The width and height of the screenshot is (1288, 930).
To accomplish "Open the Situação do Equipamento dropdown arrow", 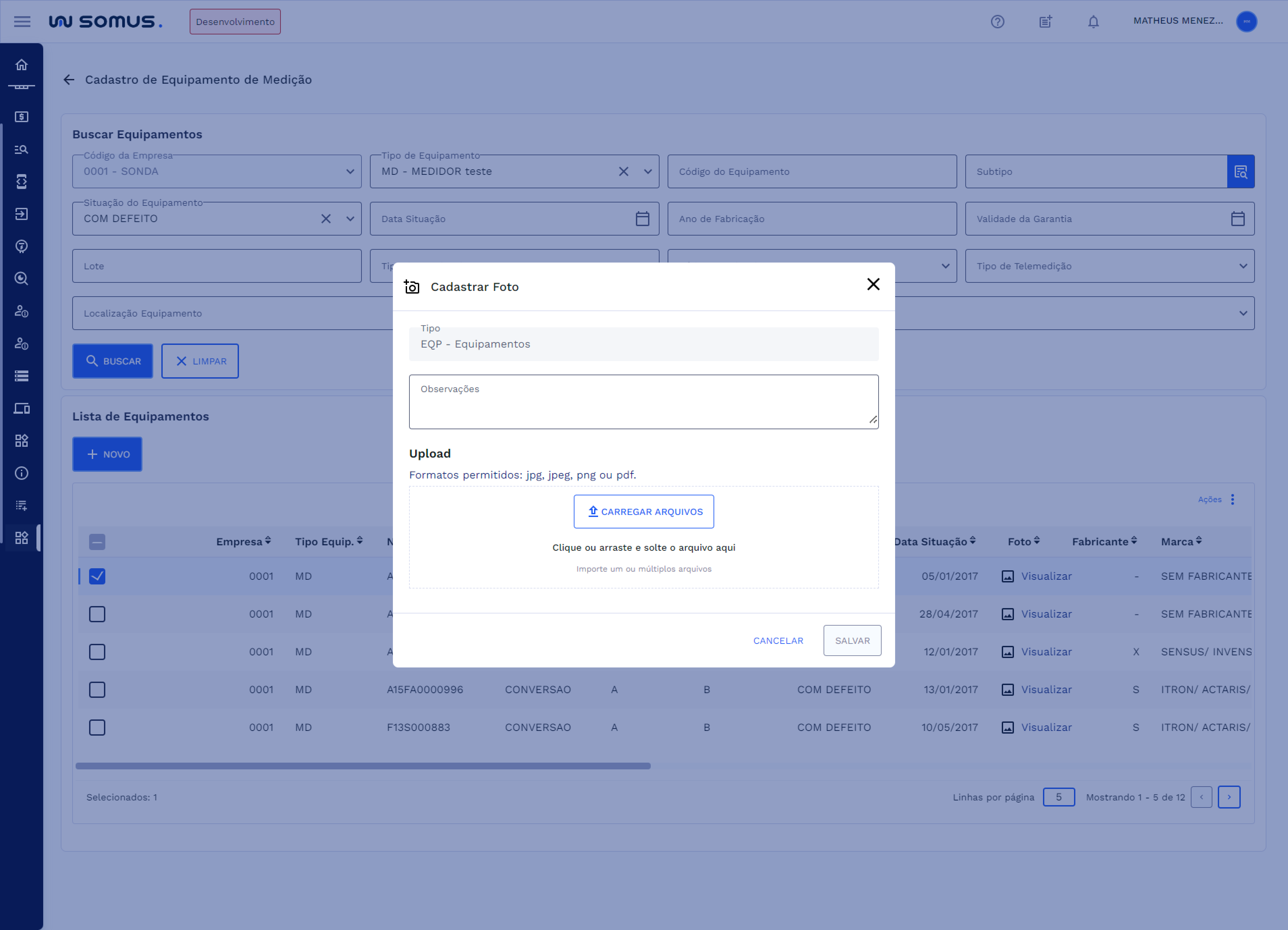I will coord(350,219).
